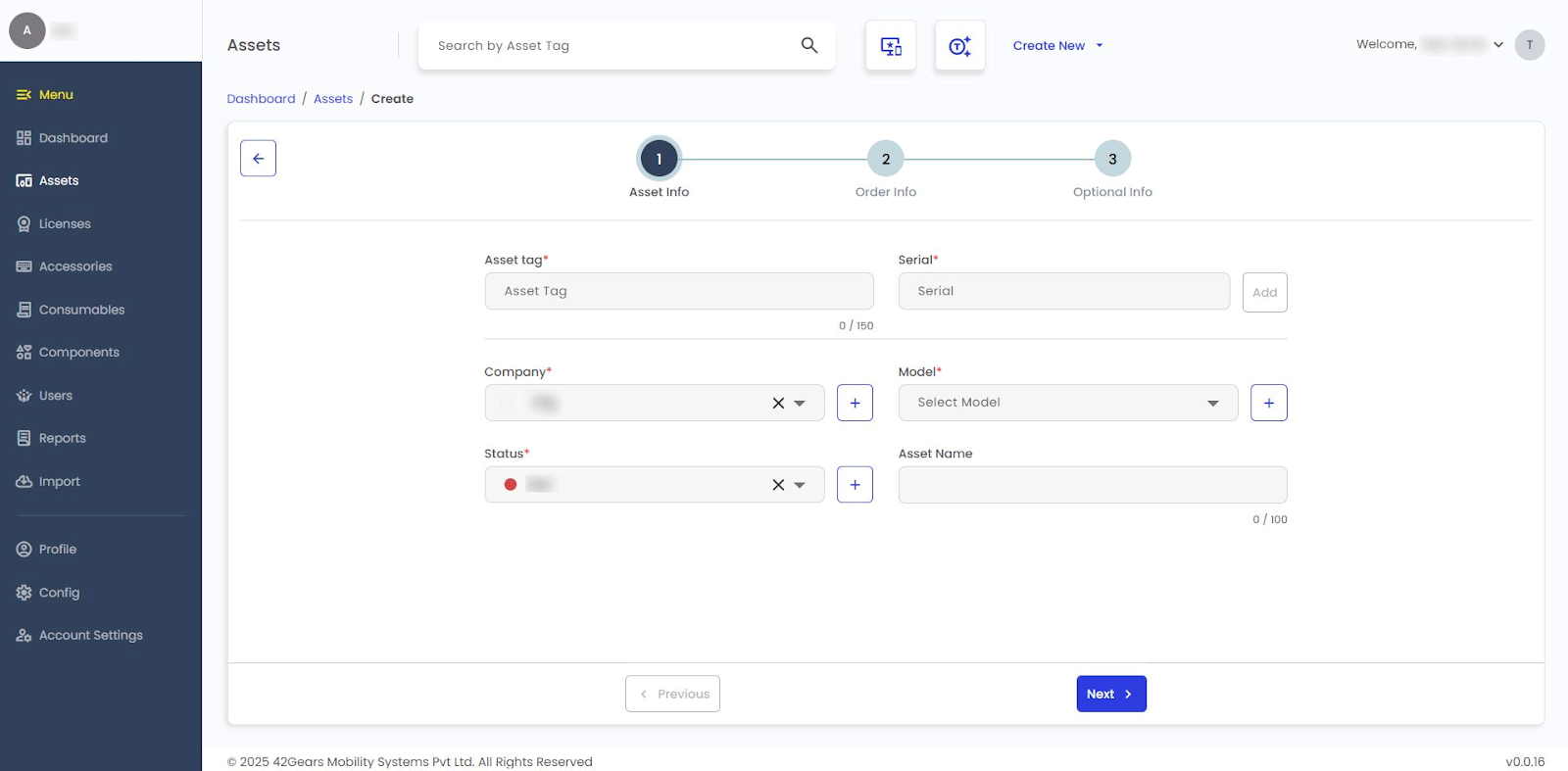Expand the Welcome user account menu
The image size is (1568, 771).
[1497, 45]
